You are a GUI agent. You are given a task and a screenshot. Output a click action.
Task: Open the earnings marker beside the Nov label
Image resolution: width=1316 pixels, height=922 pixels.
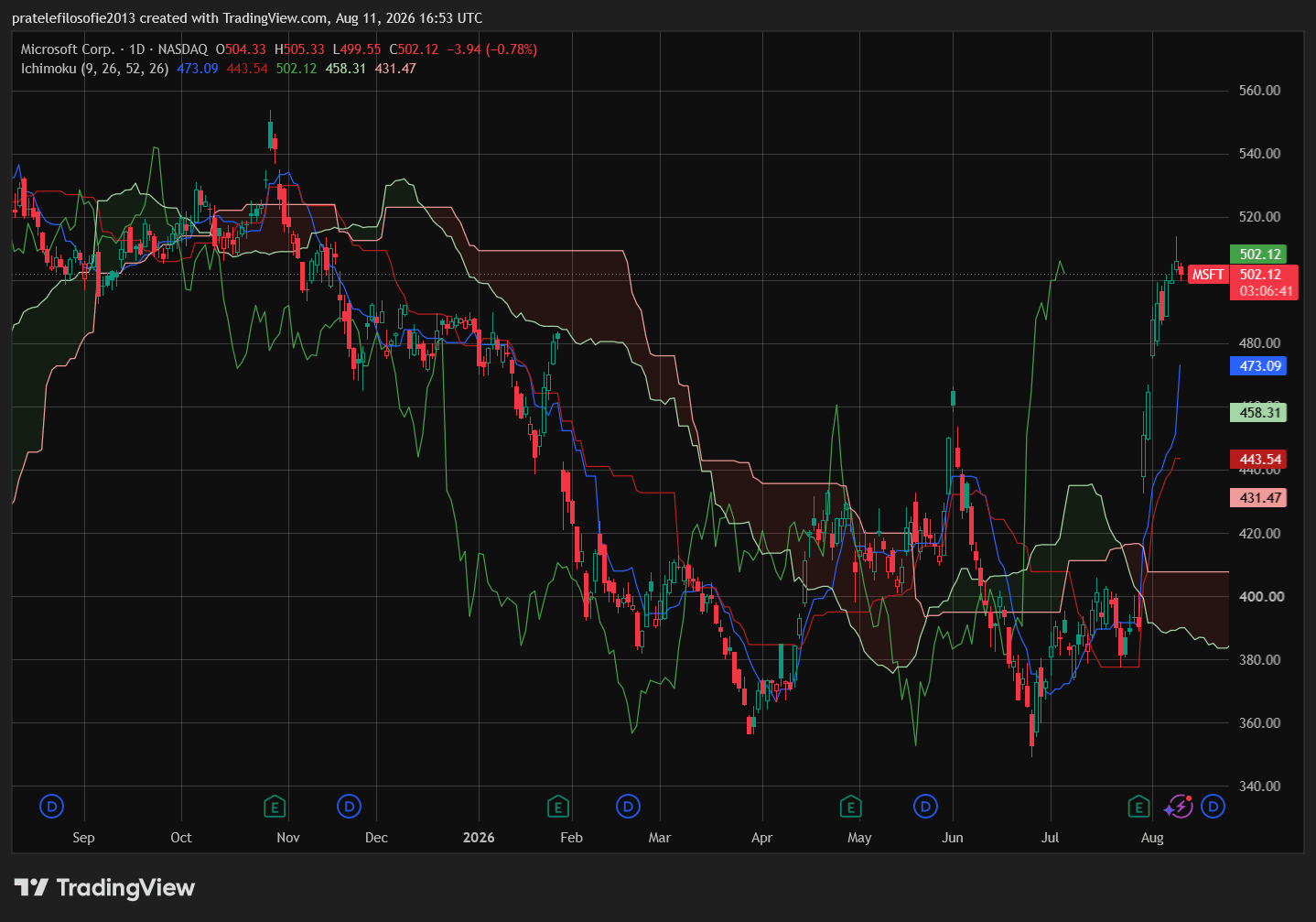[x=275, y=807]
